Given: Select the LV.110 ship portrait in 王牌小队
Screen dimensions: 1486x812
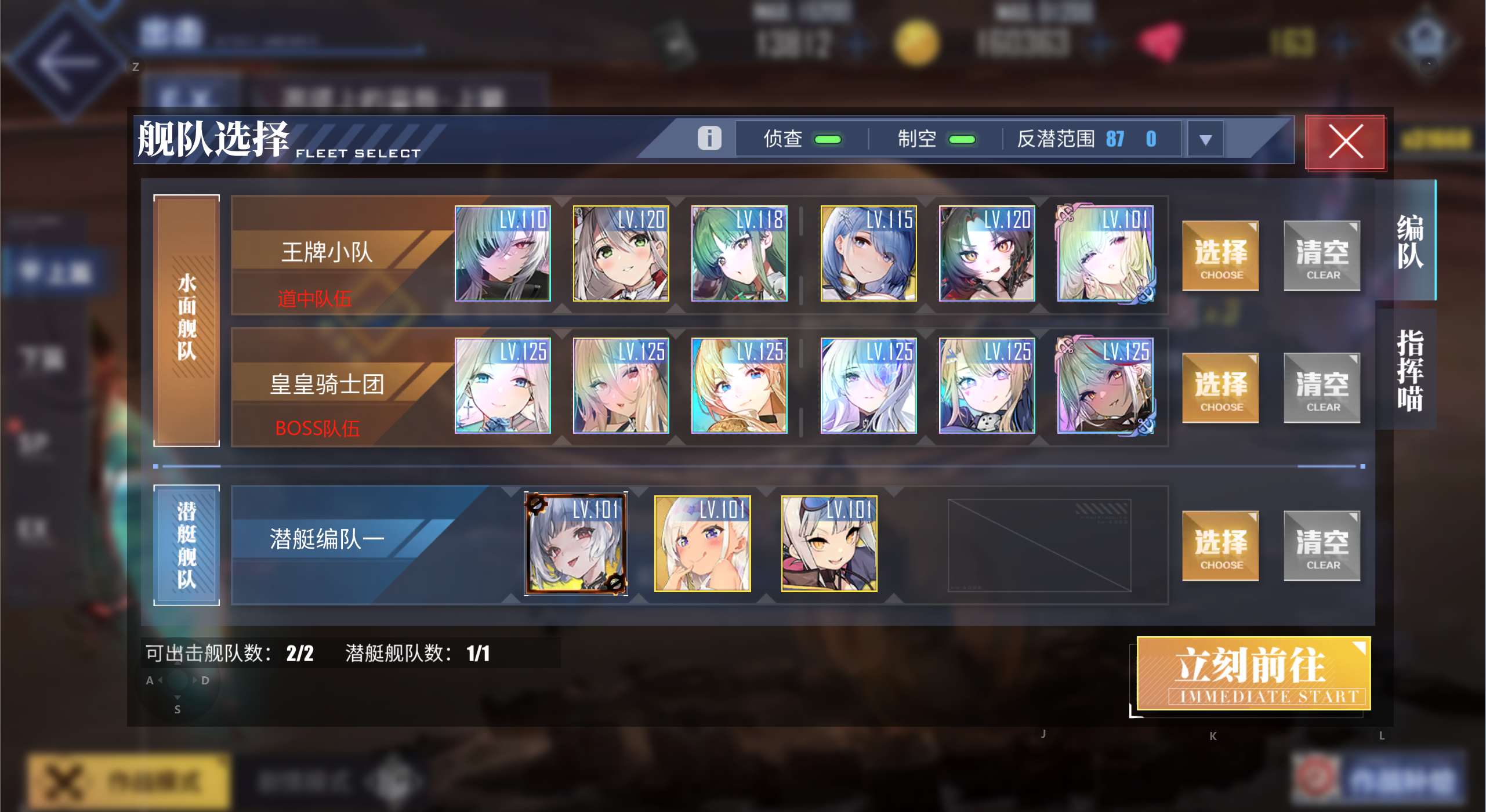Looking at the screenshot, I should (502, 253).
